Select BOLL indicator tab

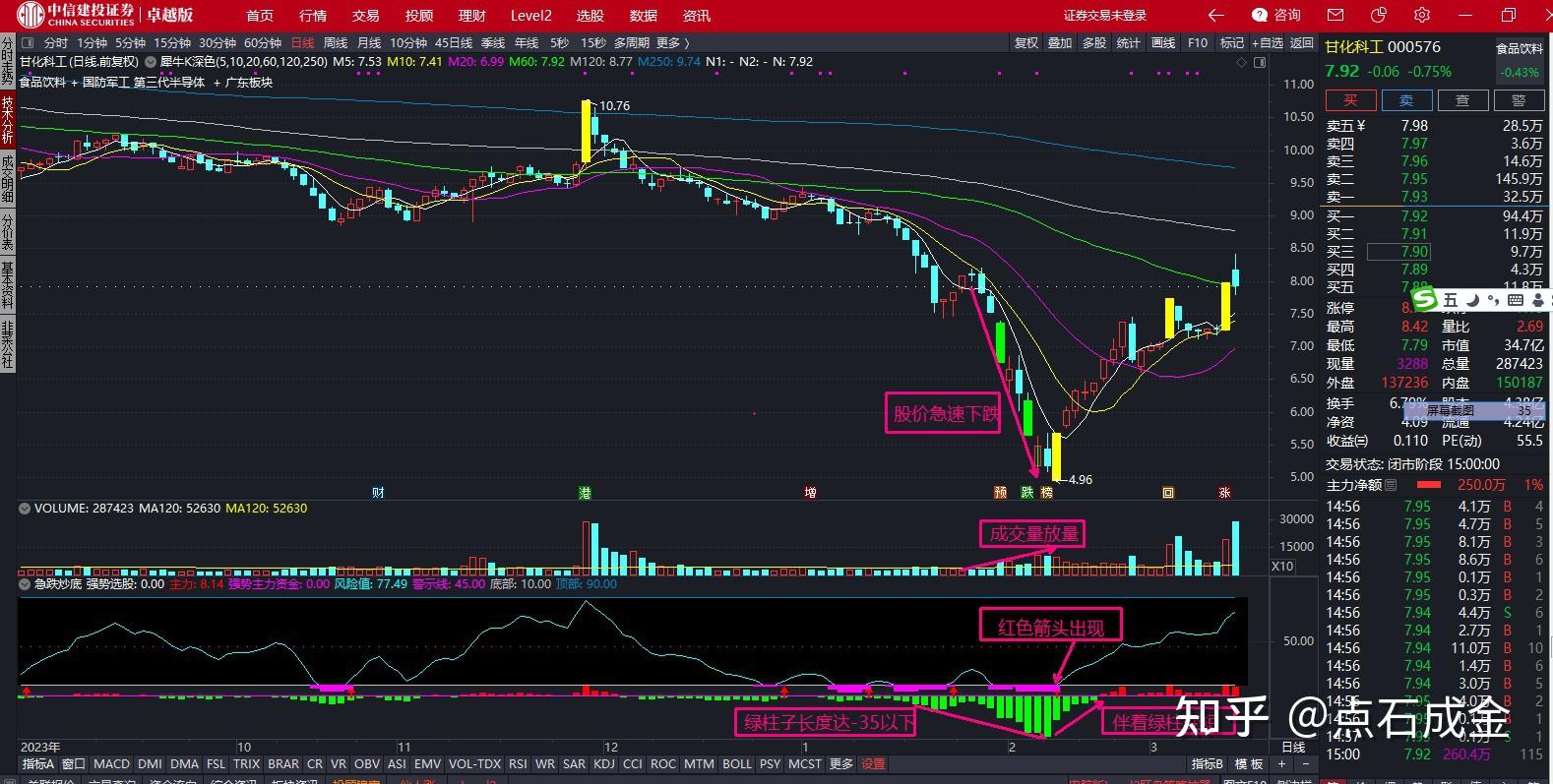tap(737, 764)
